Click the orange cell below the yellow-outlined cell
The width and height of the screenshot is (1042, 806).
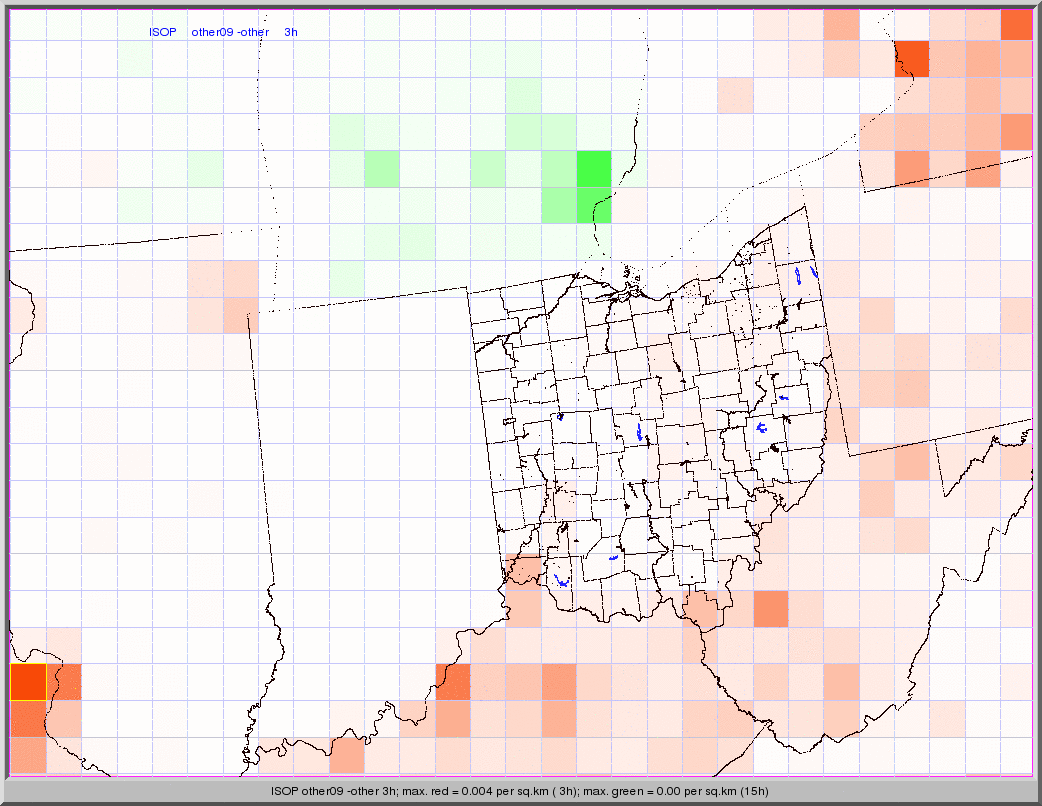pyautogui.click(x=28, y=718)
